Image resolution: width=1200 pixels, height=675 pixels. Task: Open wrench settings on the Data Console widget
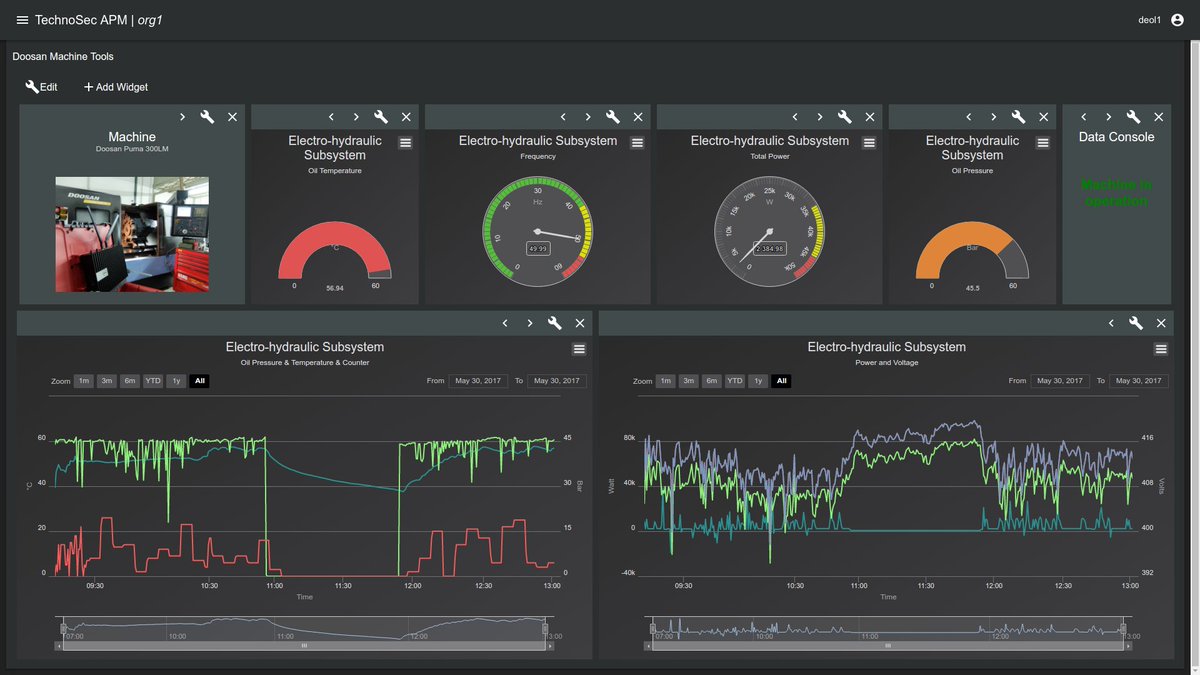point(1136,116)
